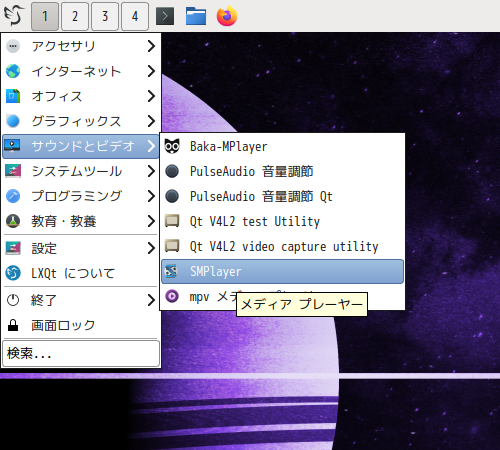Open PulseAudio 音量調節 Qt entry
Viewport: 500px width, 450px height.
point(282,196)
